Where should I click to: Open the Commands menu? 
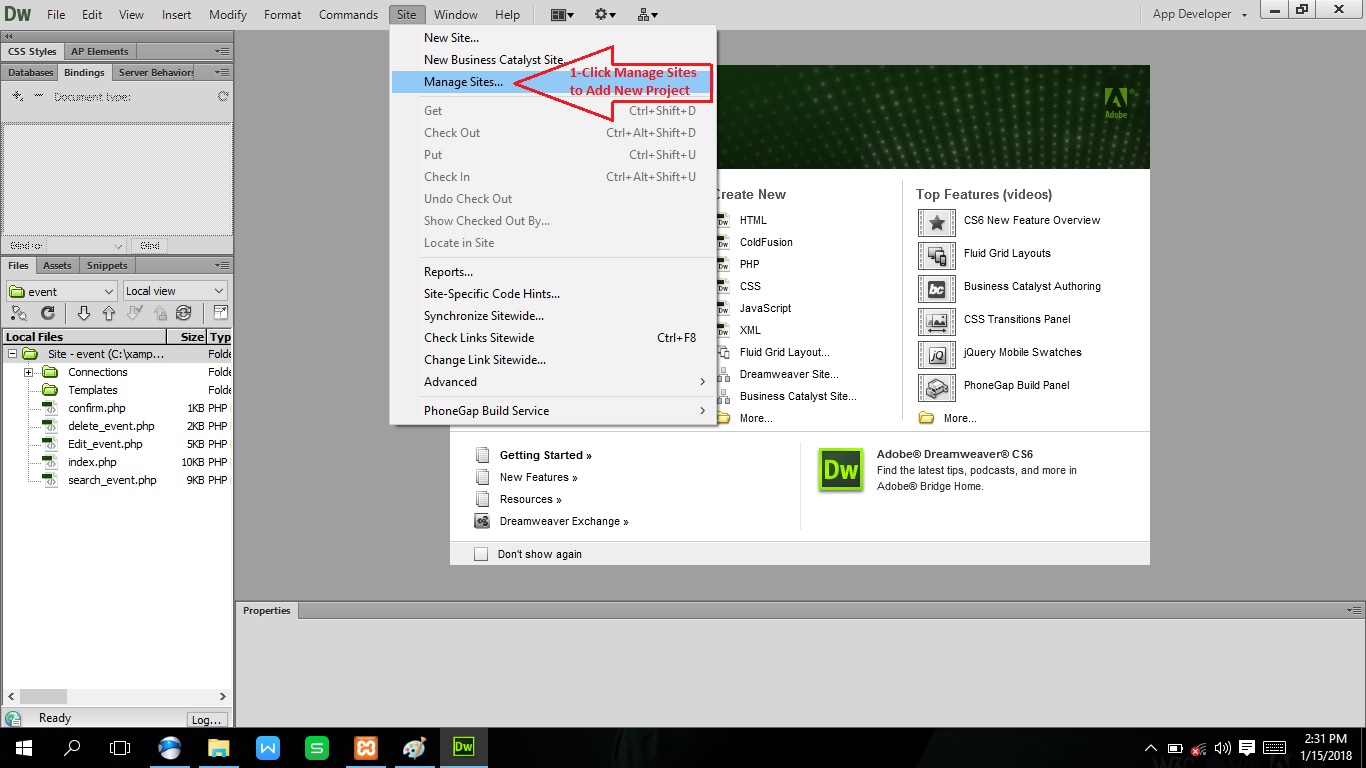point(350,15)
